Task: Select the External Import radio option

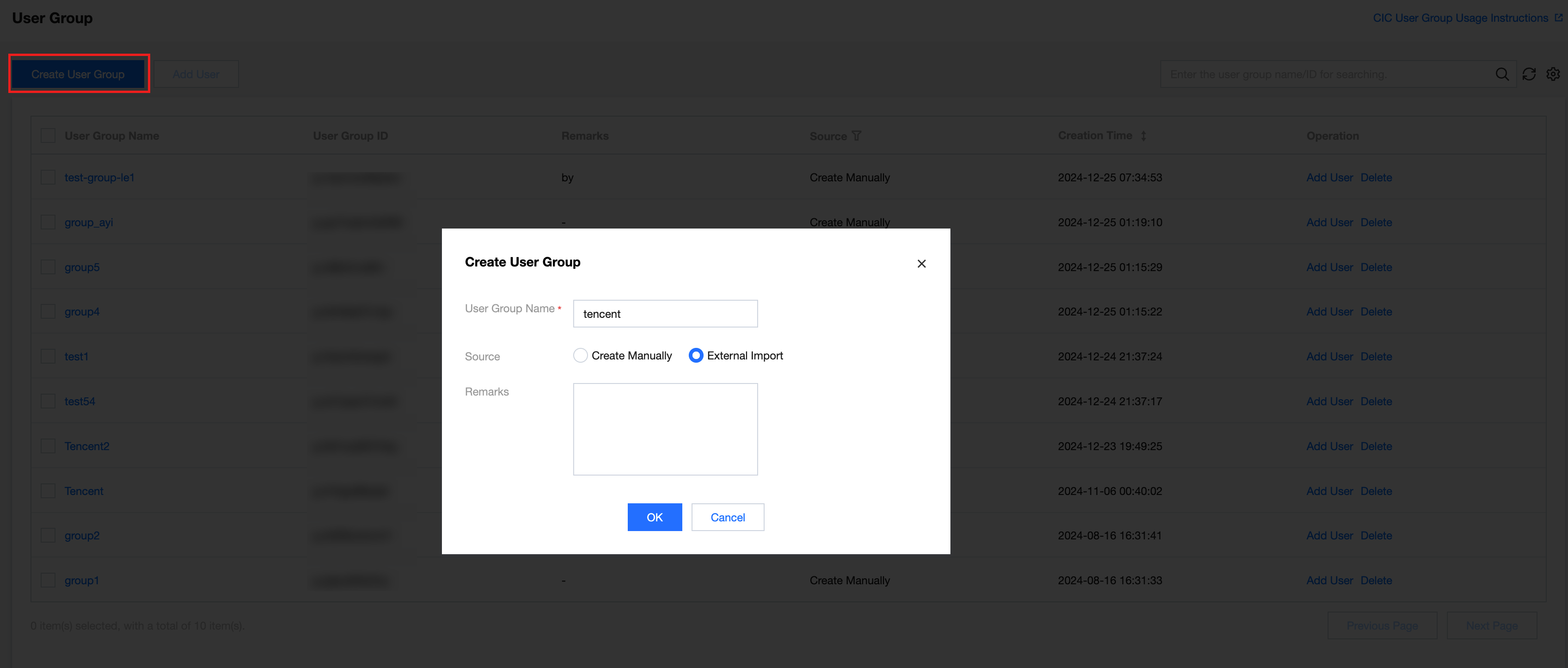Action: coord(696,356)
